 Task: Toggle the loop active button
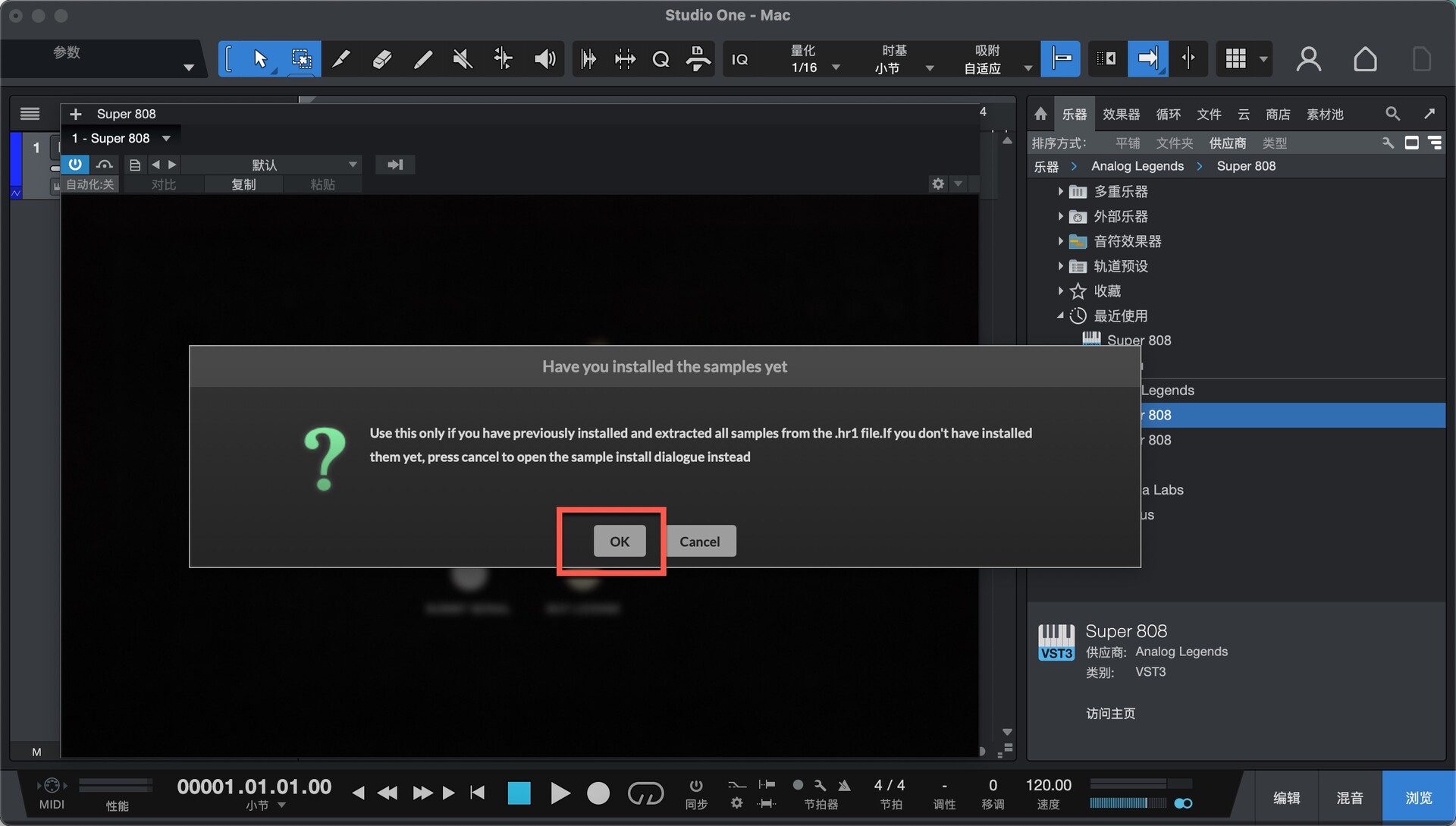point(645,793)
